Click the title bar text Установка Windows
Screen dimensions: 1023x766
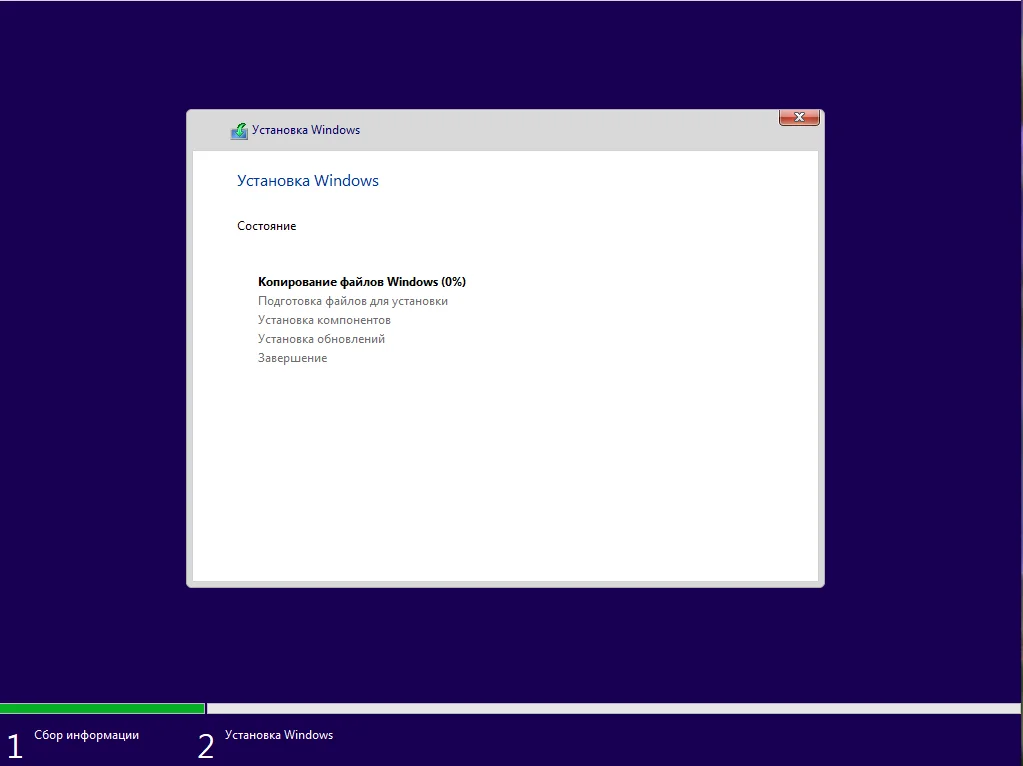pyautogui.click(x=306, y=130)
